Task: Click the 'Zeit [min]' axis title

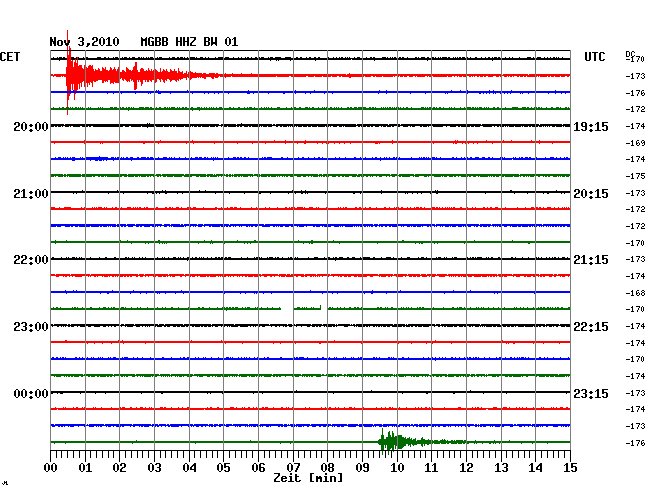Action: point(308,478)
